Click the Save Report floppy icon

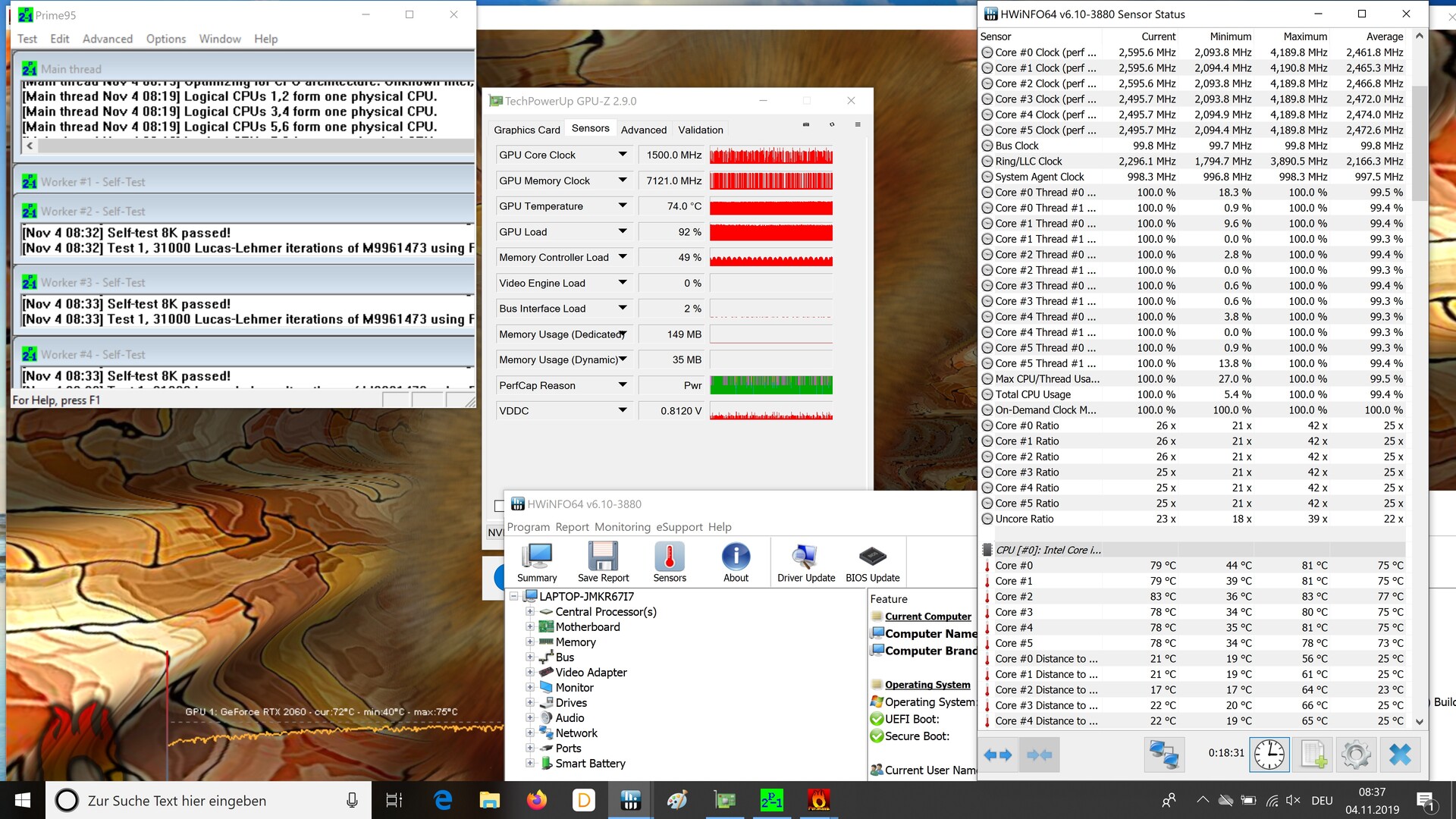603,562
